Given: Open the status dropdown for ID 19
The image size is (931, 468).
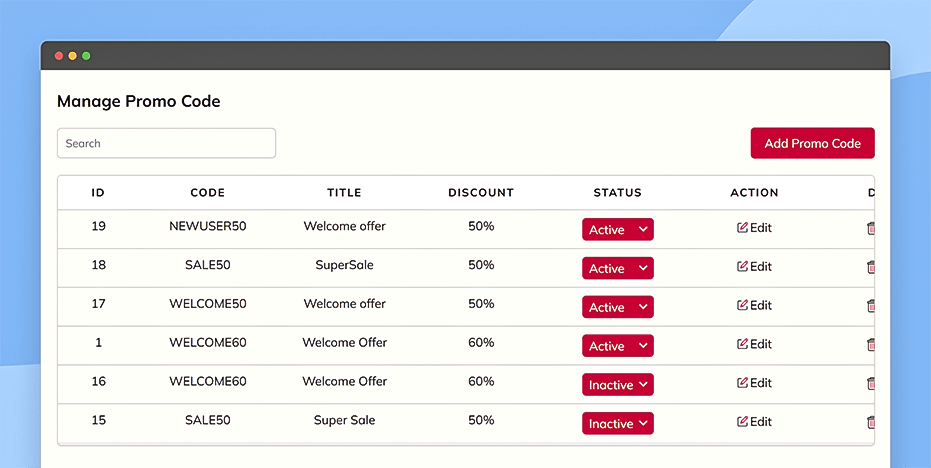Looking at the screenshot, I should click(618, 229).
